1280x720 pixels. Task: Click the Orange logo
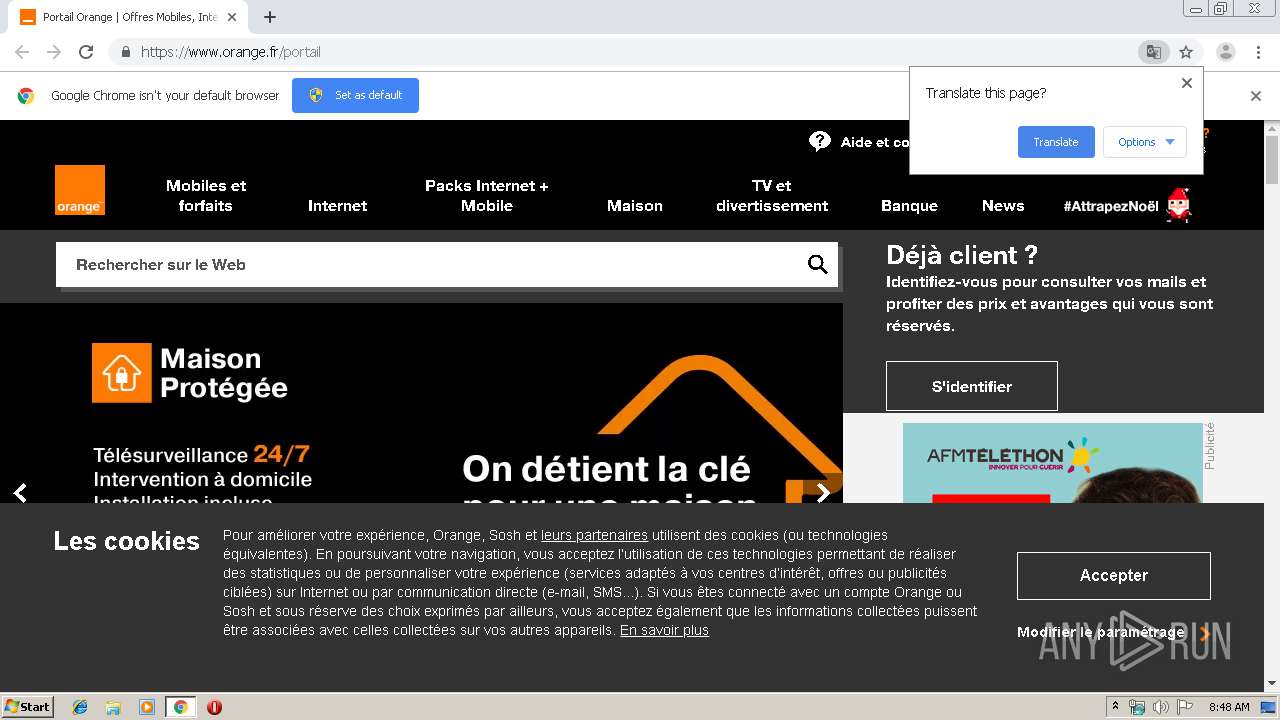(80, 190)
